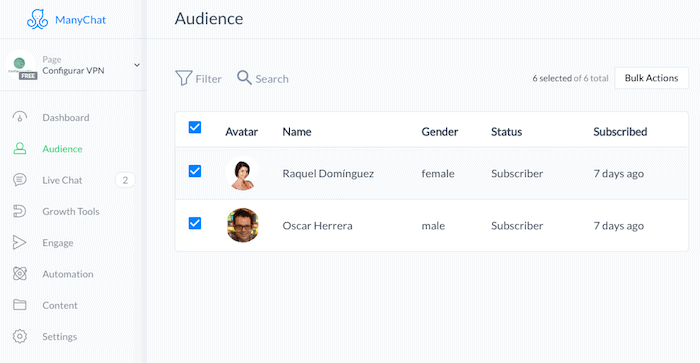
Task: Click the ManyChat brand name link
Action: point(80,20)
